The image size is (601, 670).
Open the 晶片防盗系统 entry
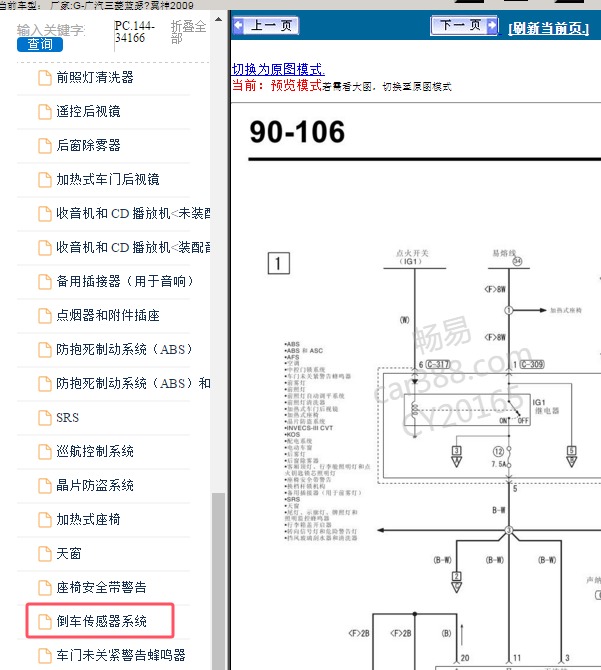95,485
